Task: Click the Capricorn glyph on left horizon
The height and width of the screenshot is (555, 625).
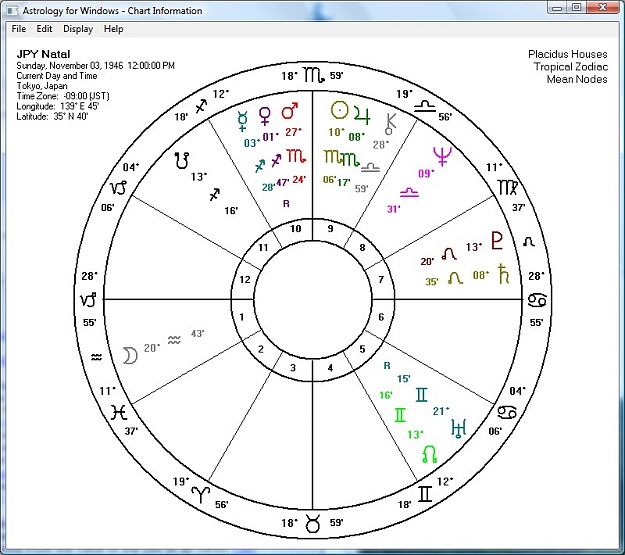Action: pyautogui.click(x=88, y=300)
